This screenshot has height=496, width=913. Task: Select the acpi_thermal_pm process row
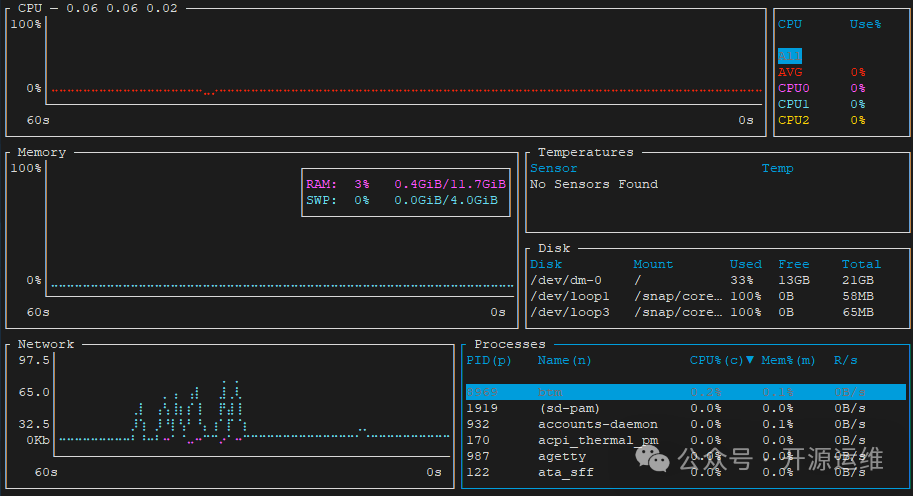685,440
